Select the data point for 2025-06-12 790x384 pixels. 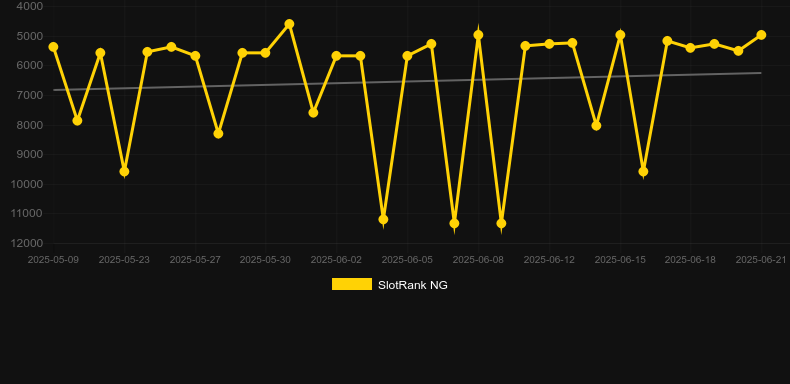pyautogui.click(x=549, y=44)
